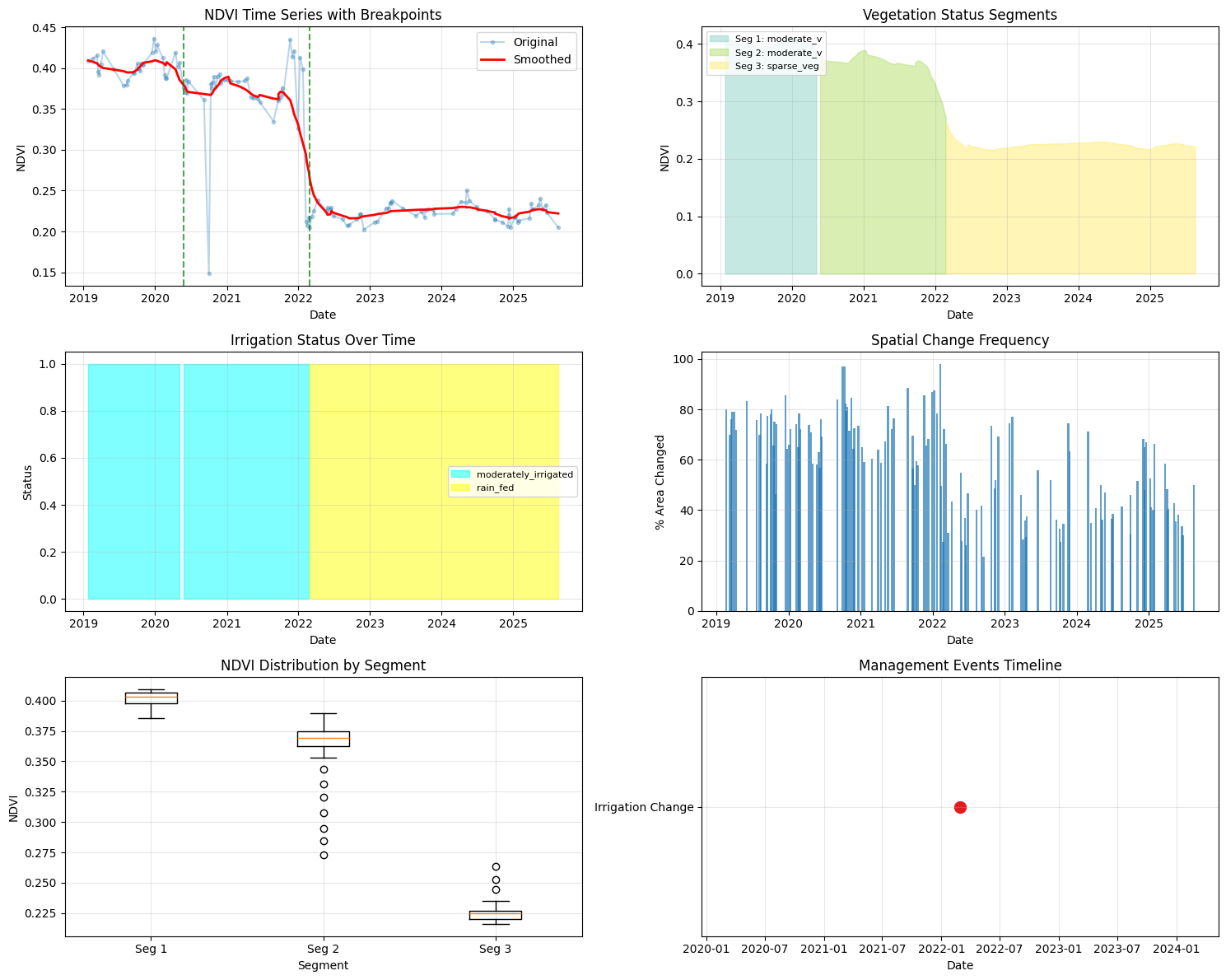Select the teal Seg 1 shaded area

point(771,173)
